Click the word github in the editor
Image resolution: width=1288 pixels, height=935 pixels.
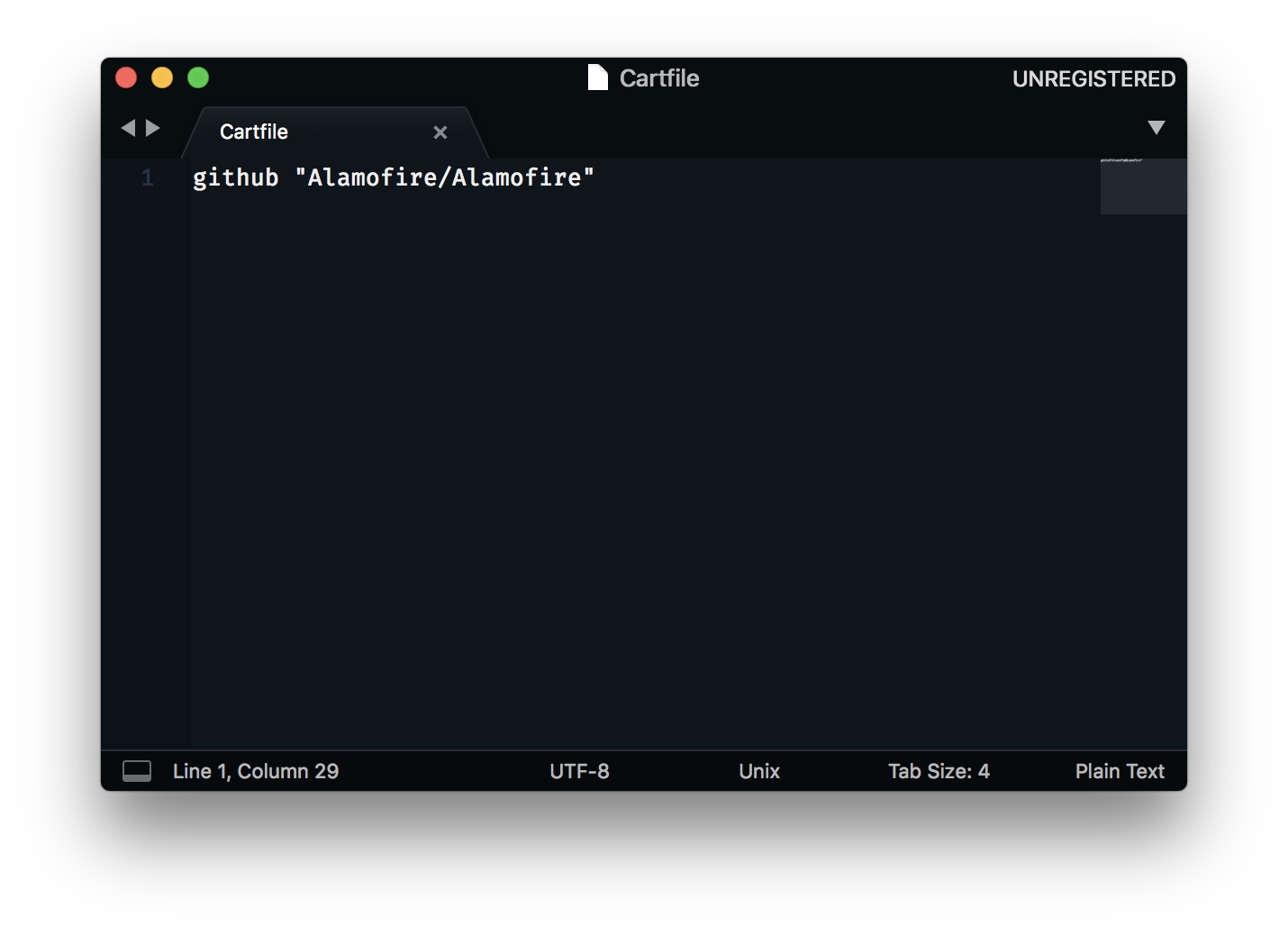click(236, 177)
